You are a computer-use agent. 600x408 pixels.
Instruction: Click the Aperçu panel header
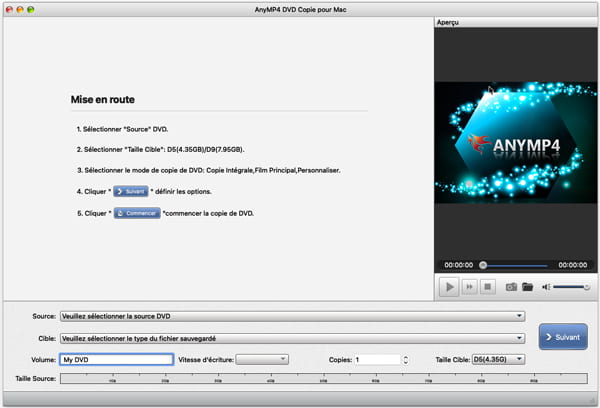pyautogui.click(x=516, y=22)
